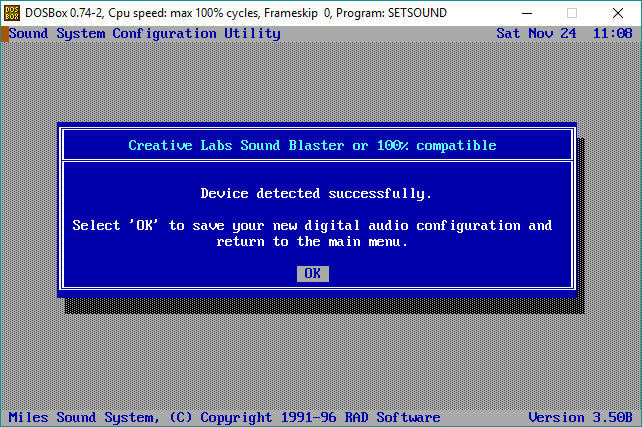Close the DOSBox window
This screenshot has height=427, width=642.
pyautogui.click(x=618, y=13)
